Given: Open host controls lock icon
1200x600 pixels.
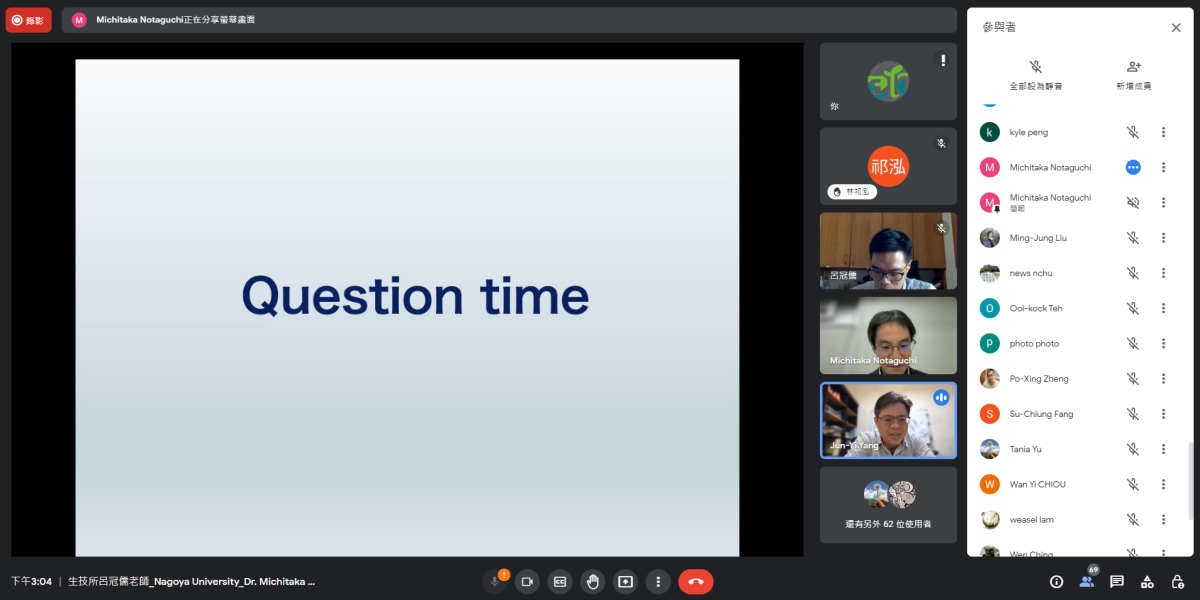Looking at the screenshot, I should point(1178,581).
